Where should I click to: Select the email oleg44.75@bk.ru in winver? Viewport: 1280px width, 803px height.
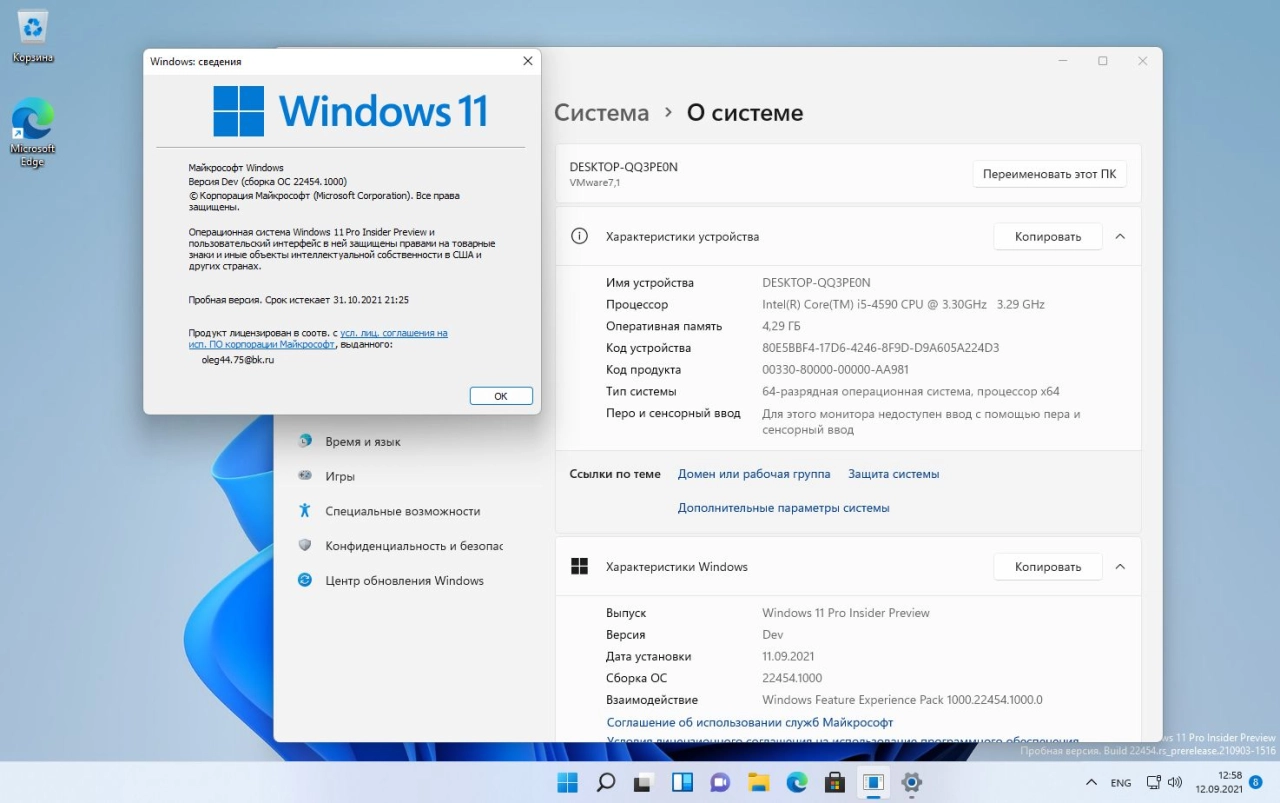(238, 360)
